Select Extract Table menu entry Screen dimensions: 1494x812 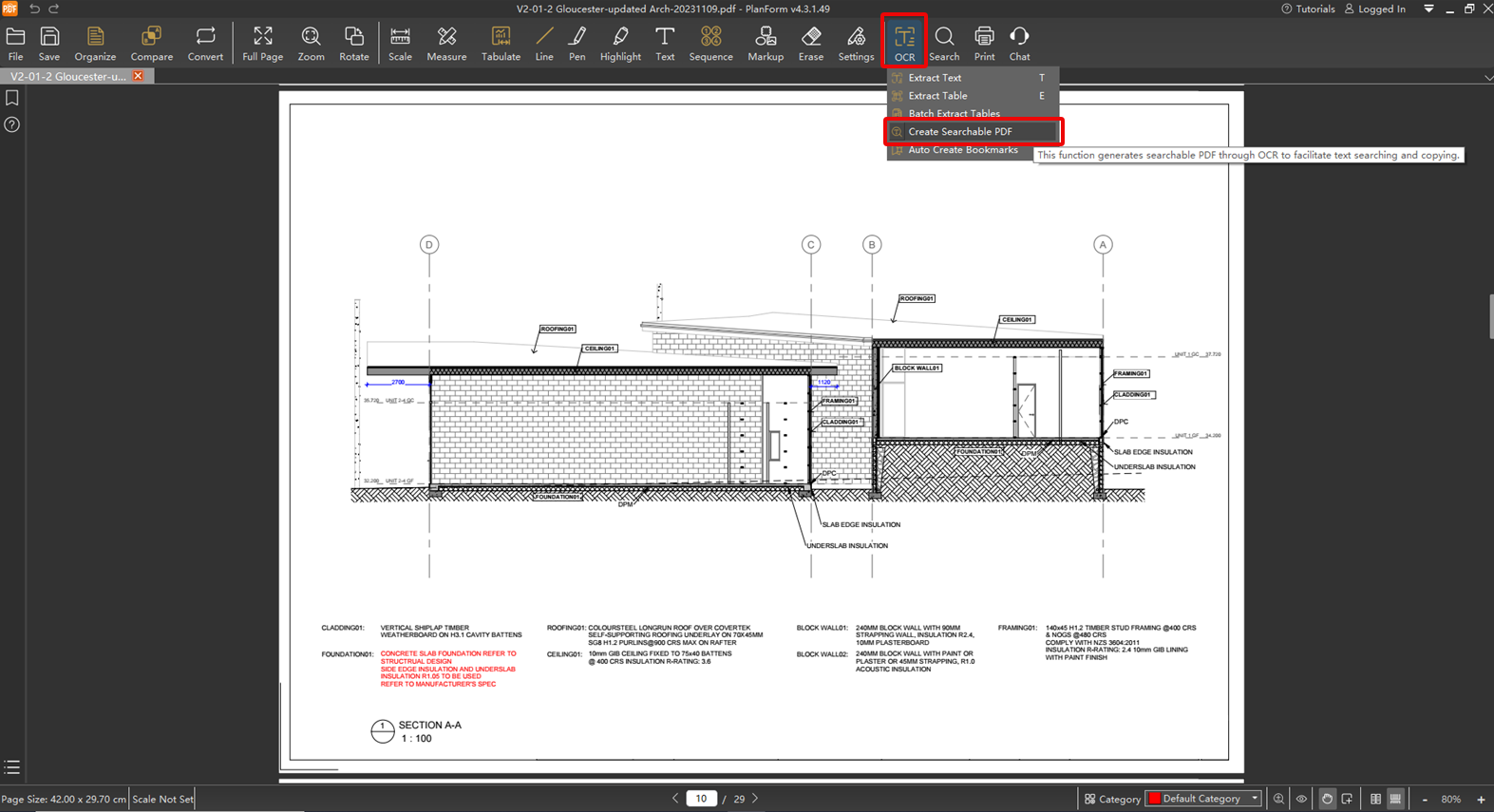click(x=937, y=96)
